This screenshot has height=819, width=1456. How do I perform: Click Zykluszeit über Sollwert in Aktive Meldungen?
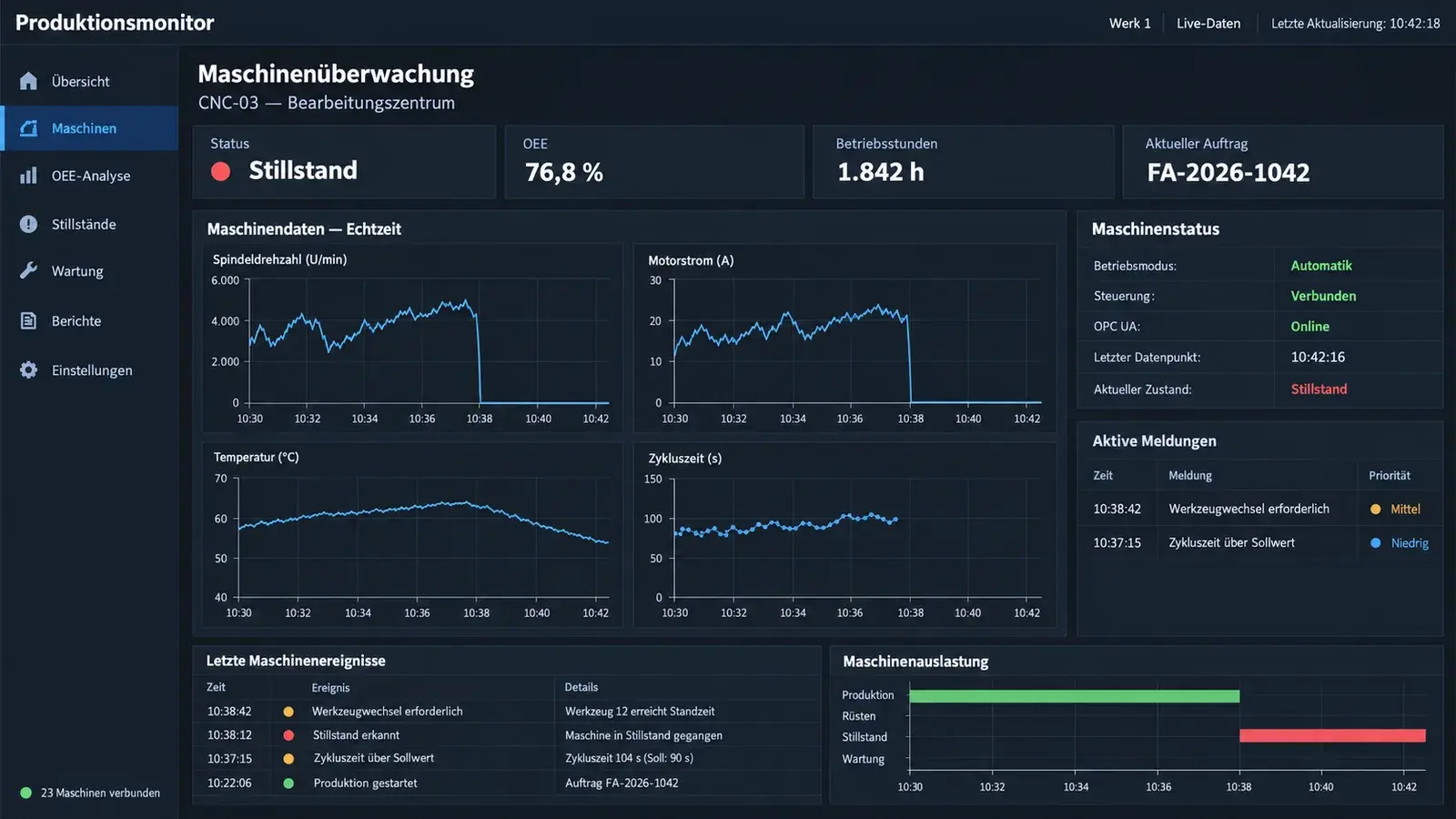pyautogui.click(x=1231, y=542)
